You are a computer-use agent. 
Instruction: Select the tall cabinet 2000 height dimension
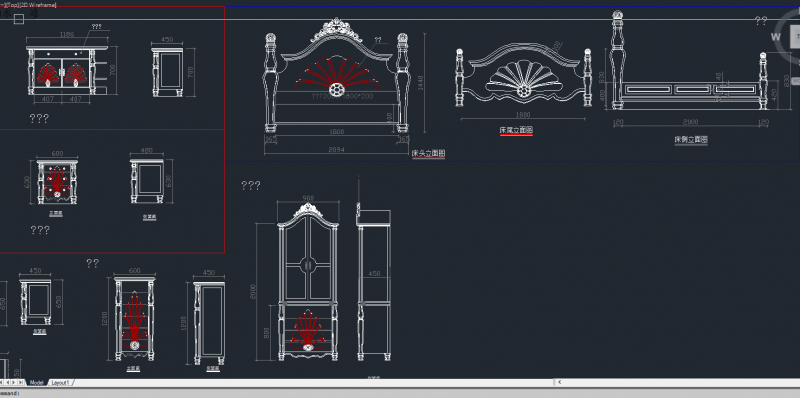254,292
